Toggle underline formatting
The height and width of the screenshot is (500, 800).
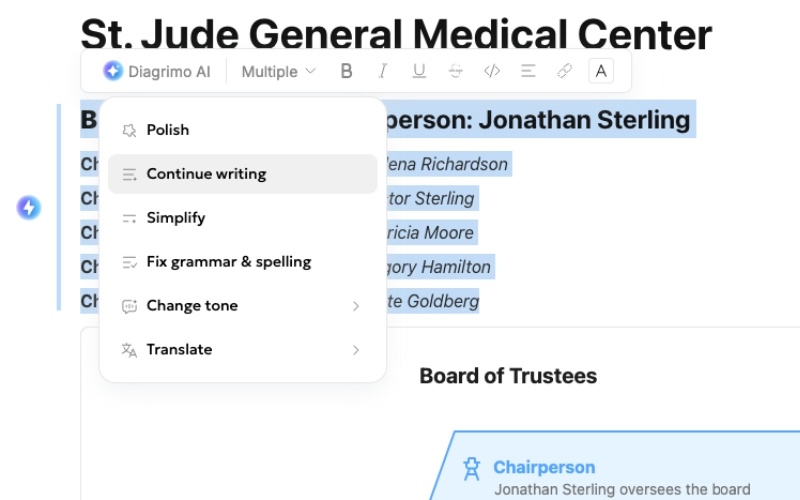click(419, 71)
